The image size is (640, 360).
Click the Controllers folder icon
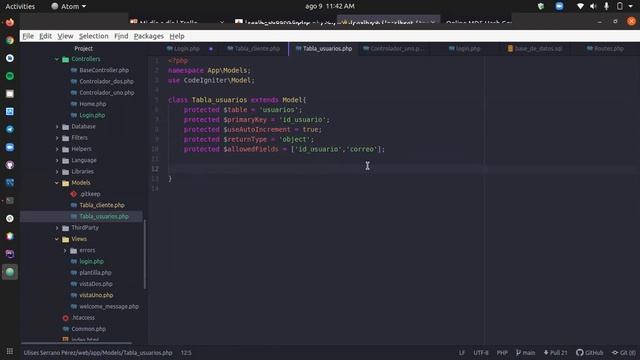pos(65,59)
